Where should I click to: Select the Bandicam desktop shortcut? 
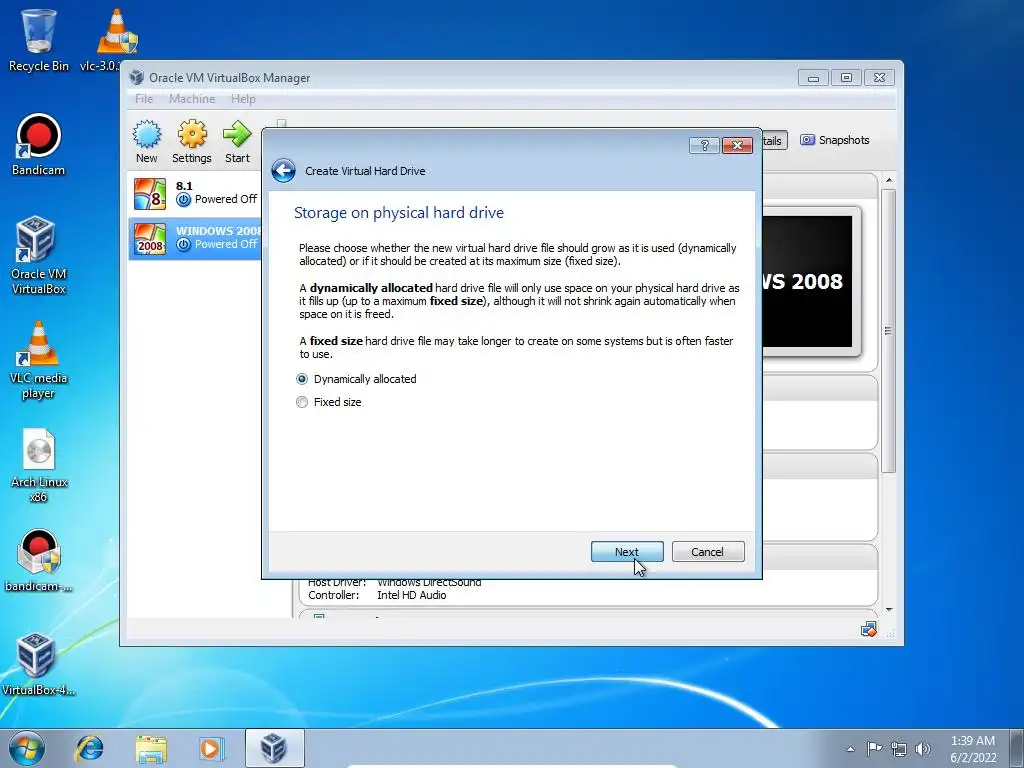coord(39,145)
